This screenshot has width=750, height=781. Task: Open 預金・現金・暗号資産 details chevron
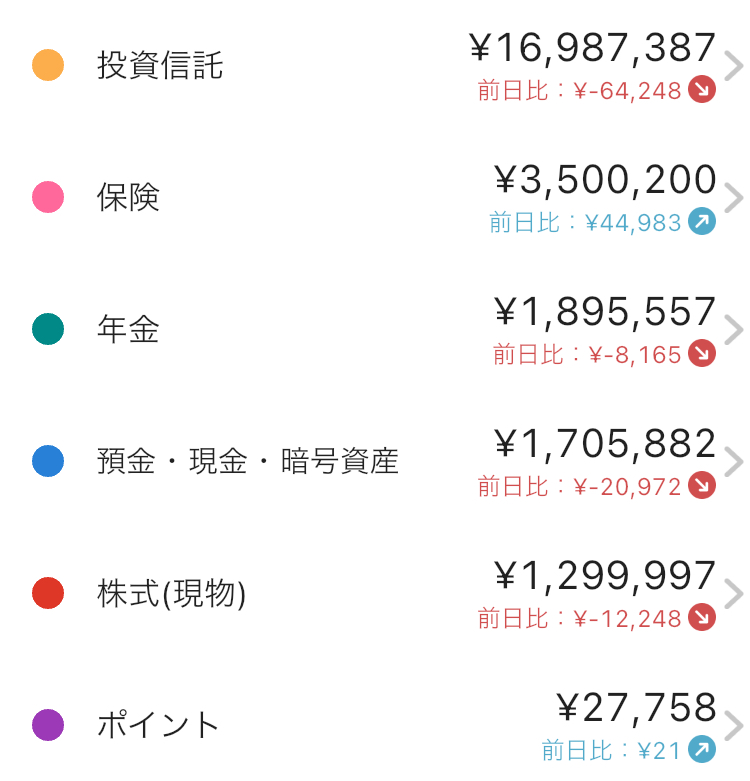[734, 461]
